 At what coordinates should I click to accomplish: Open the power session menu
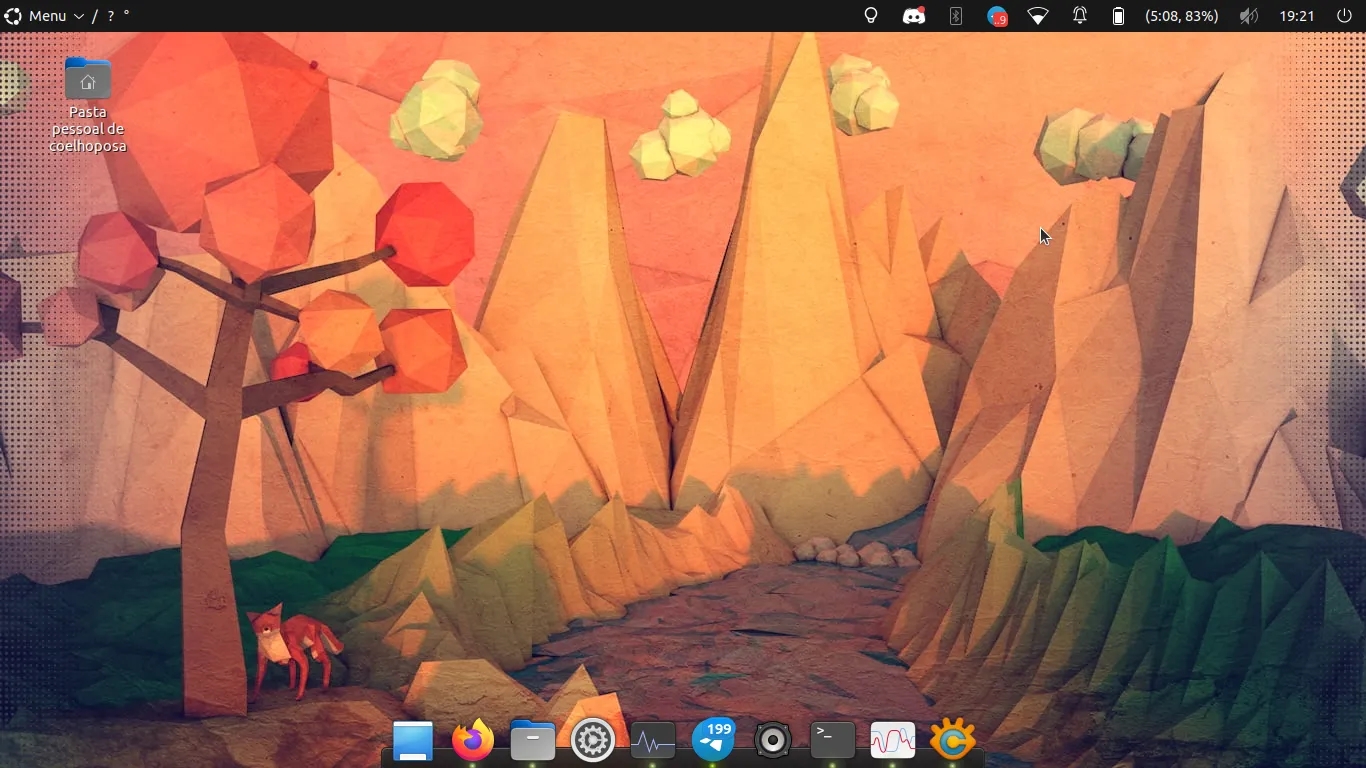coord(1344,16)
